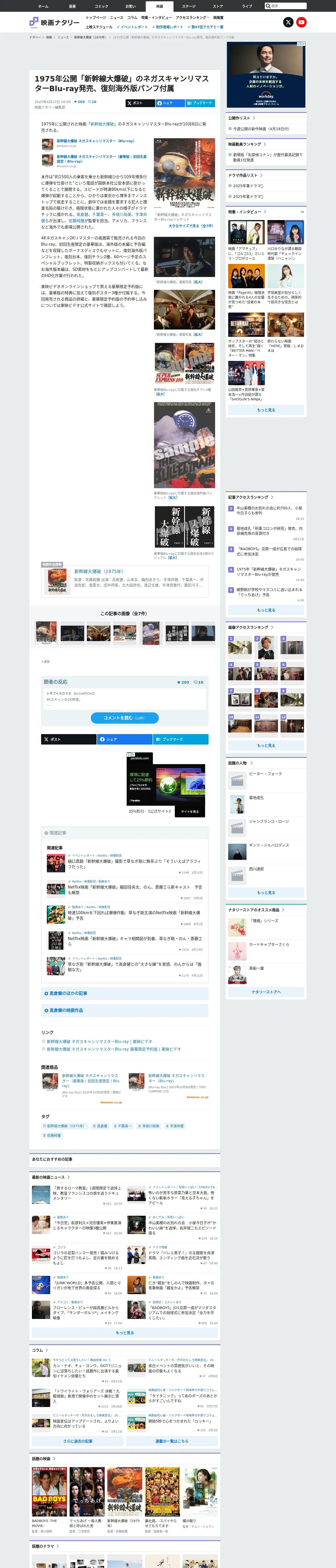Open ドラマ作品リスト chevron heading
This screenshot has width=336, height=1568.
click(x=245, y=175)
